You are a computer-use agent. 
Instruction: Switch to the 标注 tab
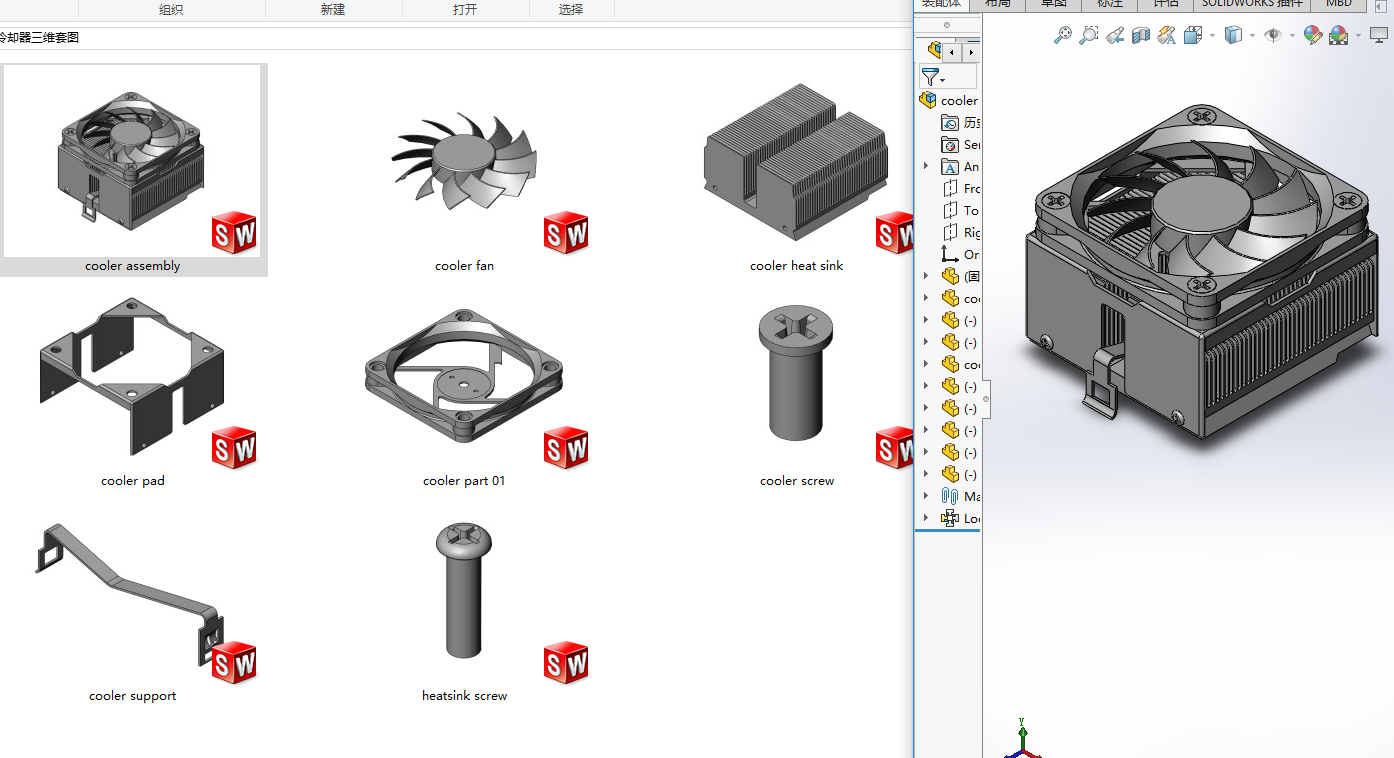click(x=1110, y=4)
